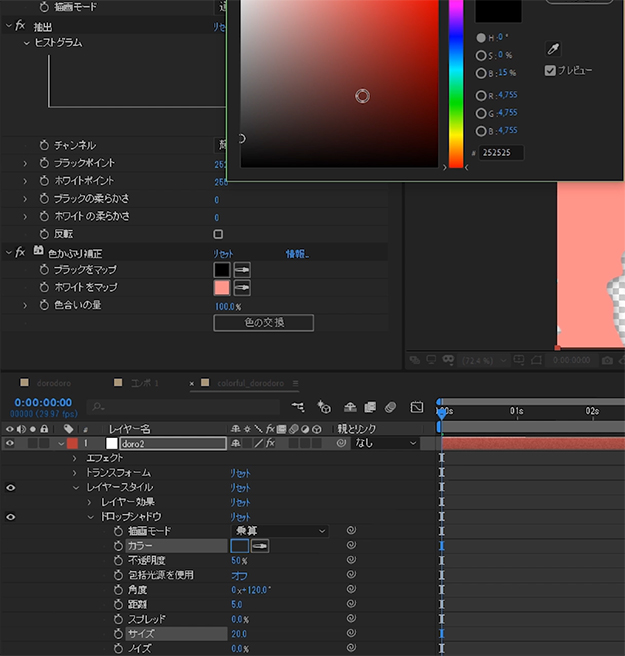Pick the color picker eyedropper tool
The image size is (625, 656).
pos(552,48)
